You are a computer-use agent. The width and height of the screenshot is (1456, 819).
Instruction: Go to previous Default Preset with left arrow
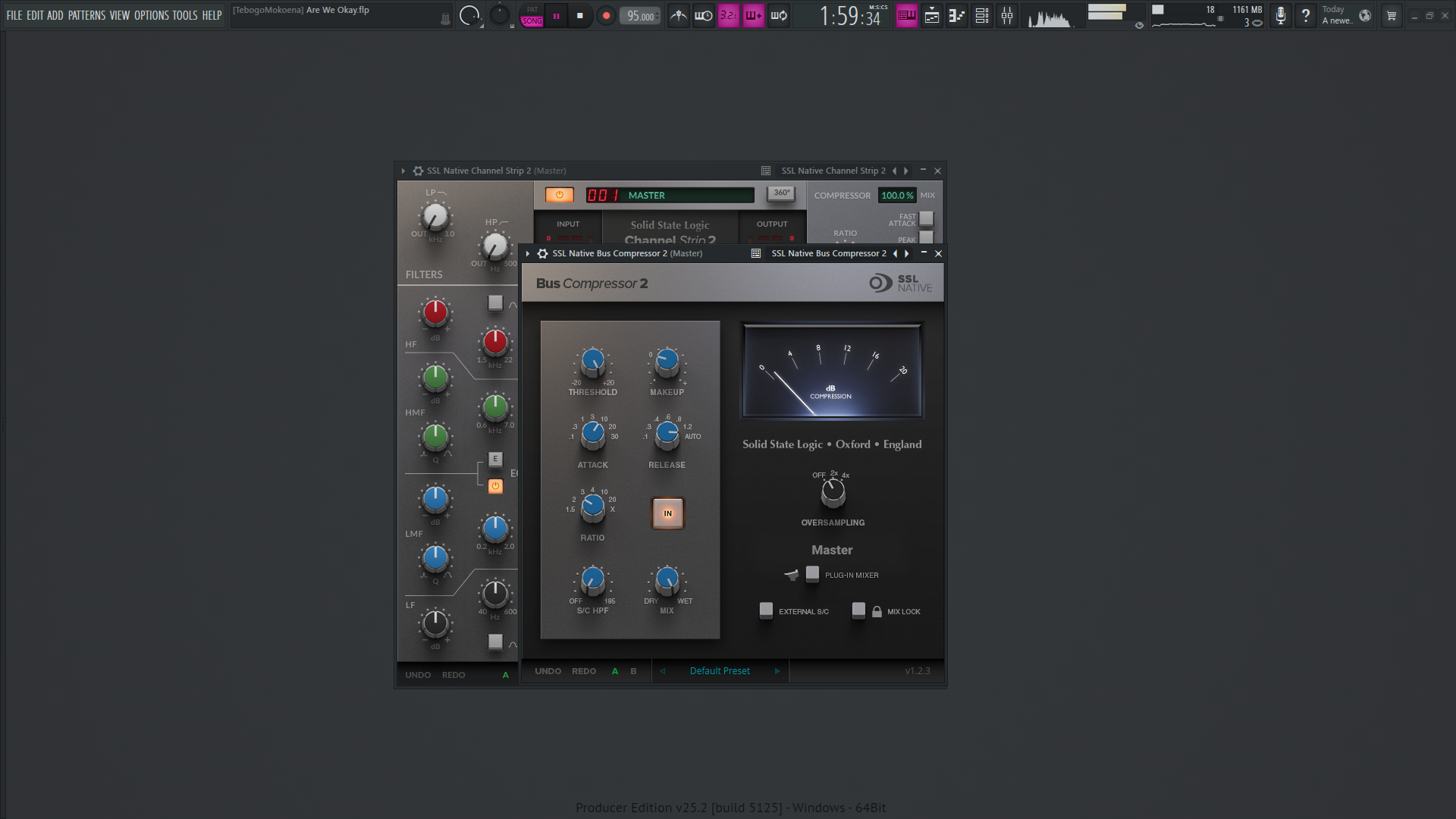pos(663,671)
